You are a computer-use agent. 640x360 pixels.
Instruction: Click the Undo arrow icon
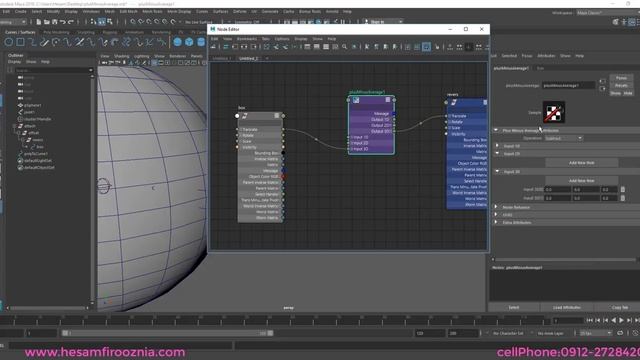click(62, 22)
